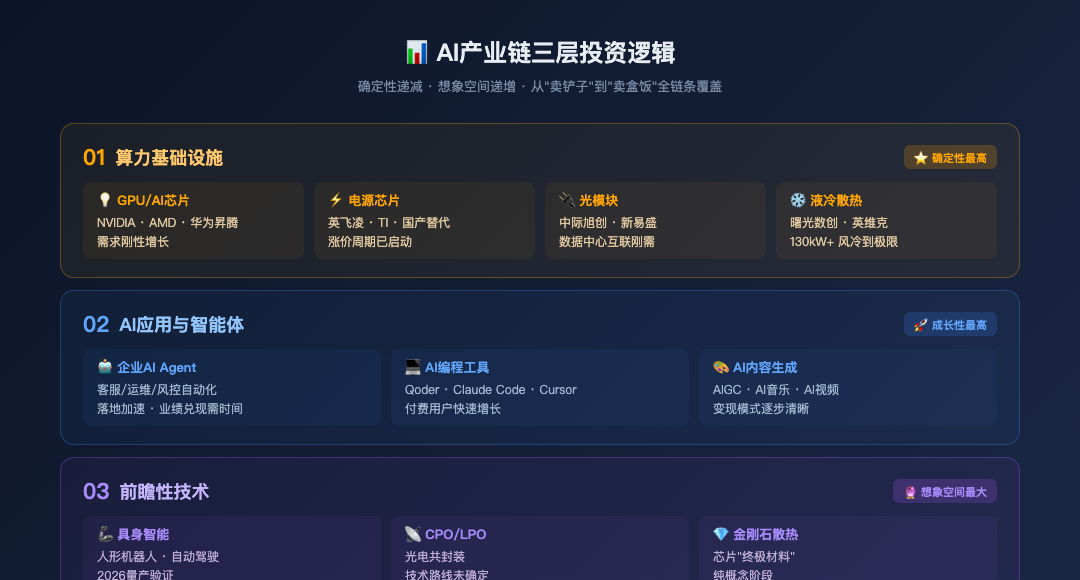The width and height of the screenshot is (1080, 580).
Task: Click the text 130kW+ 风冷到极限
Action: coord(844,242)
